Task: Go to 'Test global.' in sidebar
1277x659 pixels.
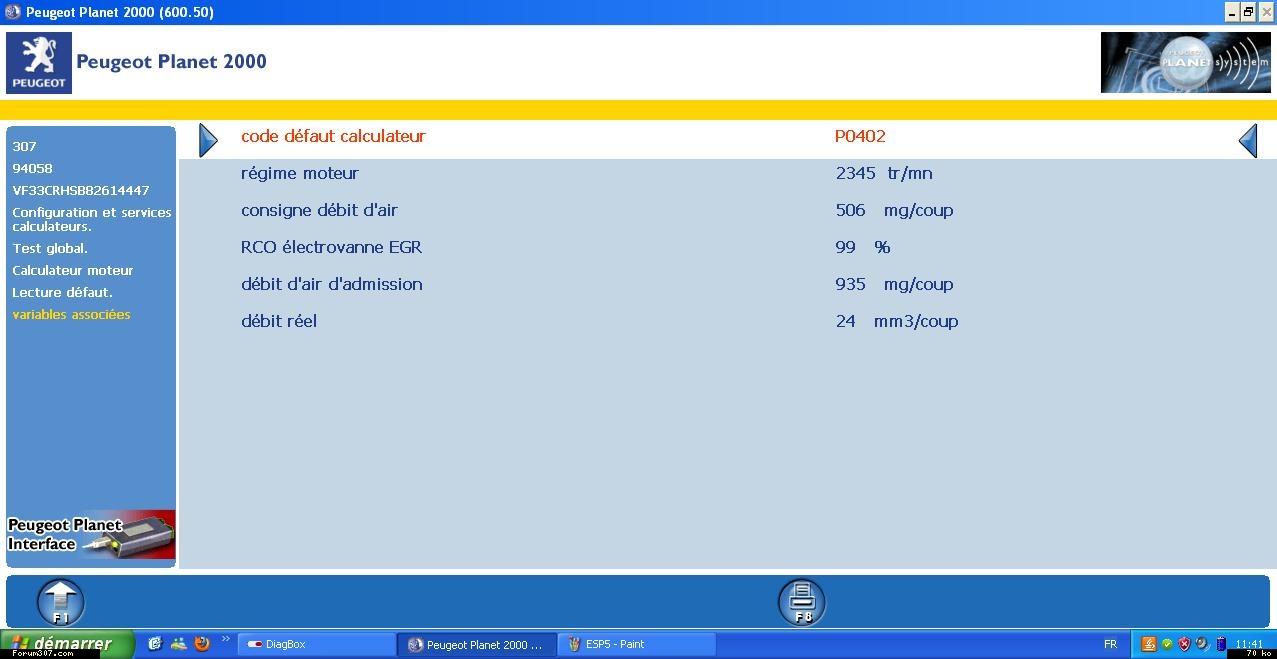Action: [50, 248]
